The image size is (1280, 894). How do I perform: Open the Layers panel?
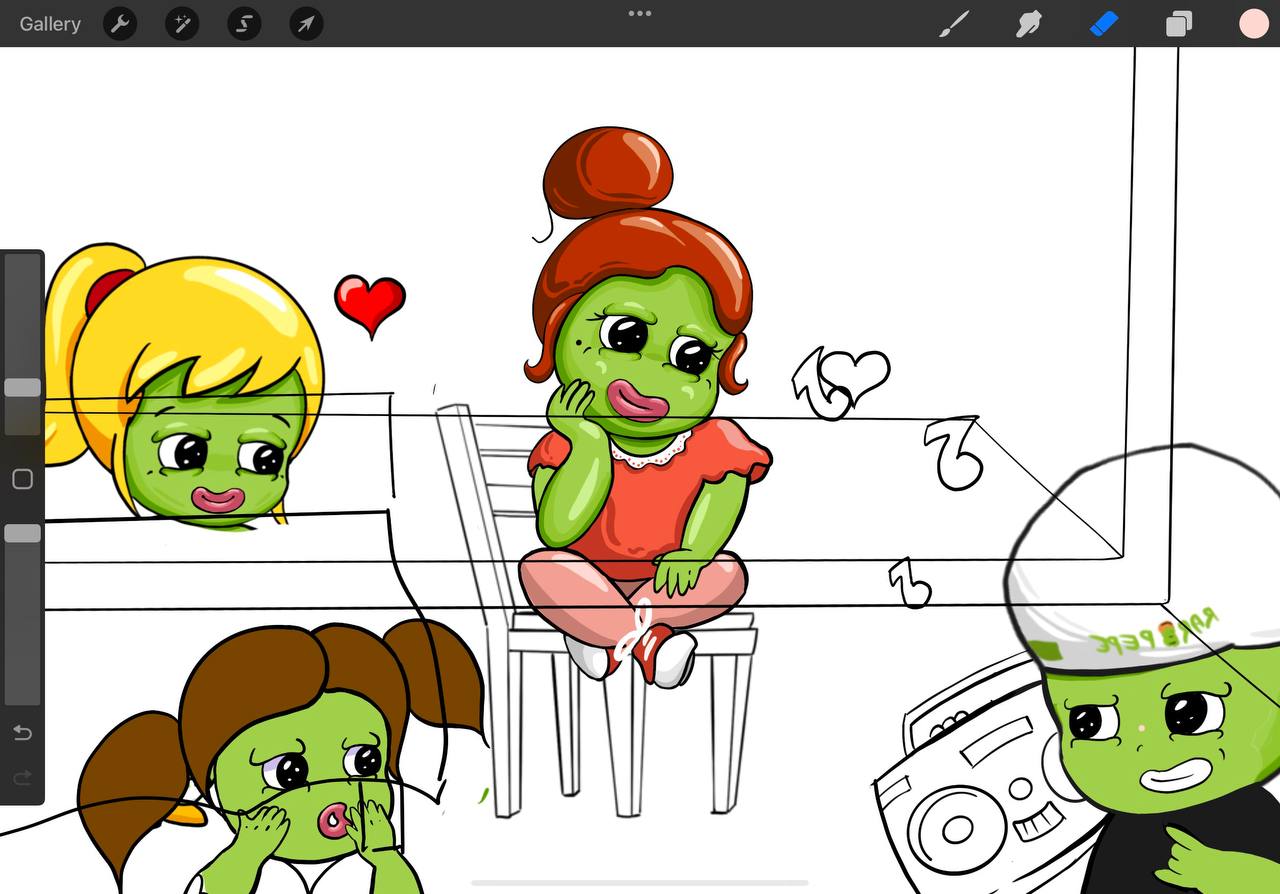[x=1179, y=24]
